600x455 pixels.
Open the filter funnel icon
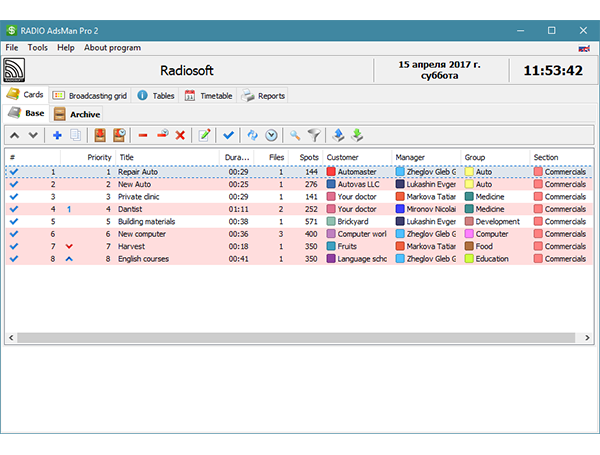[314, 135]
